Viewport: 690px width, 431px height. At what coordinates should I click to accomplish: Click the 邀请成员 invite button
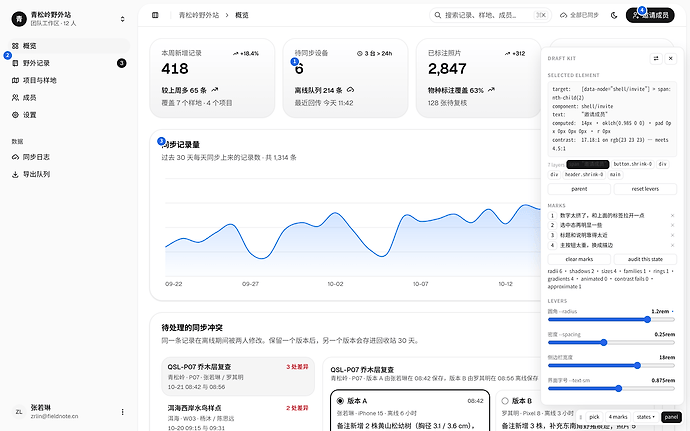(650, 15)
